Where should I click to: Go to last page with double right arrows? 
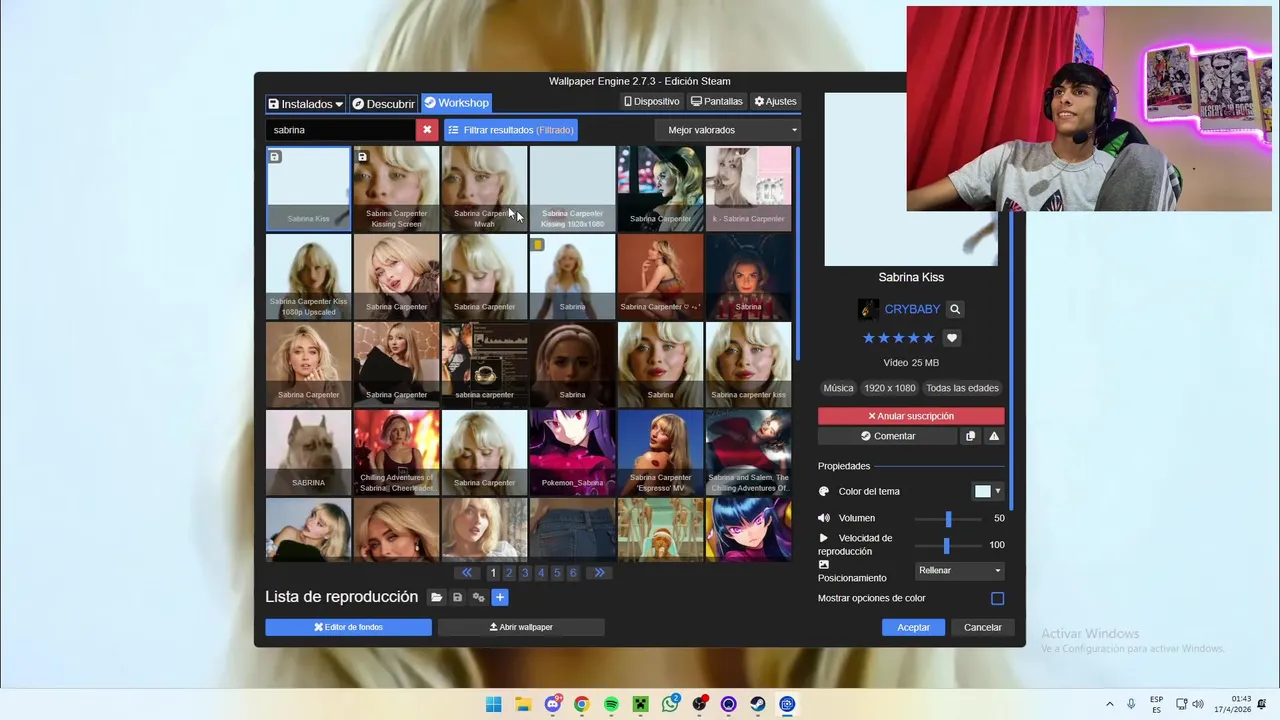click(599, 573)
